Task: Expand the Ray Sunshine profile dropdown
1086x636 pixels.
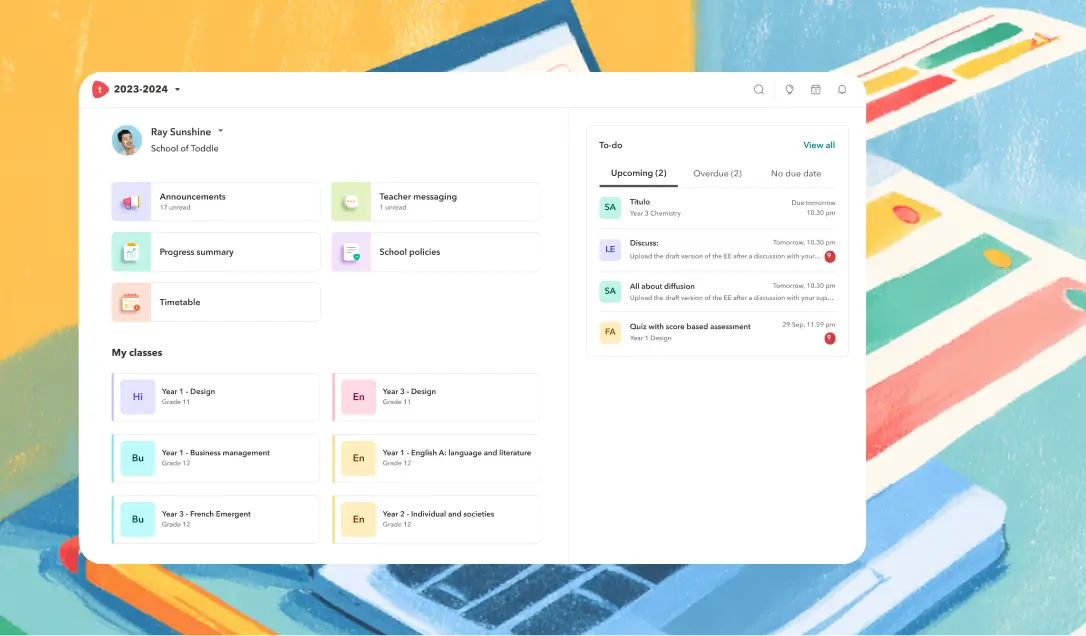Action: (220, 131)
